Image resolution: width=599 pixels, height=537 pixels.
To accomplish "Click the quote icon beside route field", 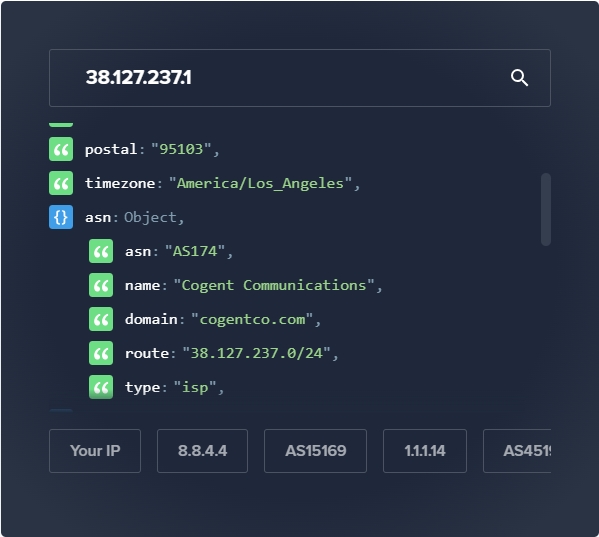I will [x=101, y=353].
